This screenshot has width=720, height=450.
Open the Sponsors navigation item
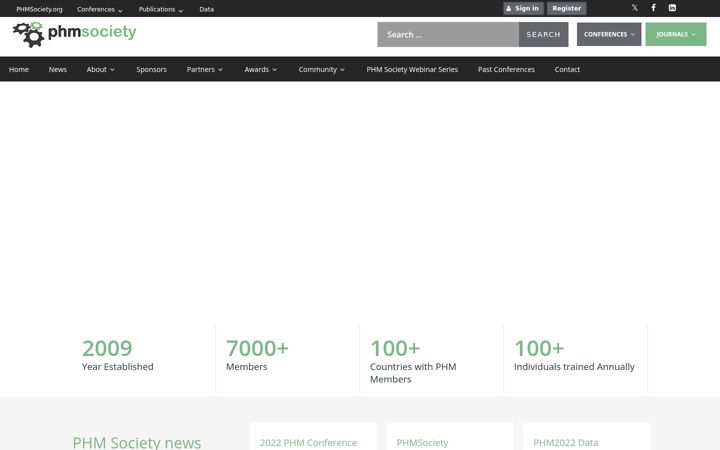tap(152, 69)
